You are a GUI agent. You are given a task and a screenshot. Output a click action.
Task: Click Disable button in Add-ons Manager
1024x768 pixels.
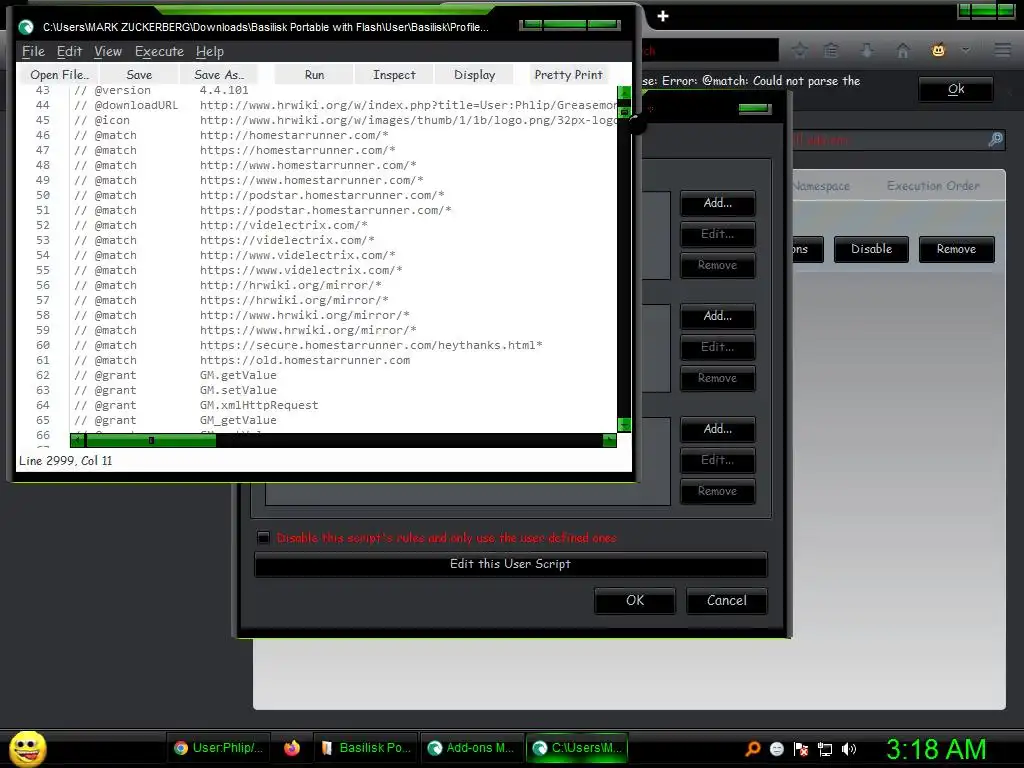(x=871, y=249)
